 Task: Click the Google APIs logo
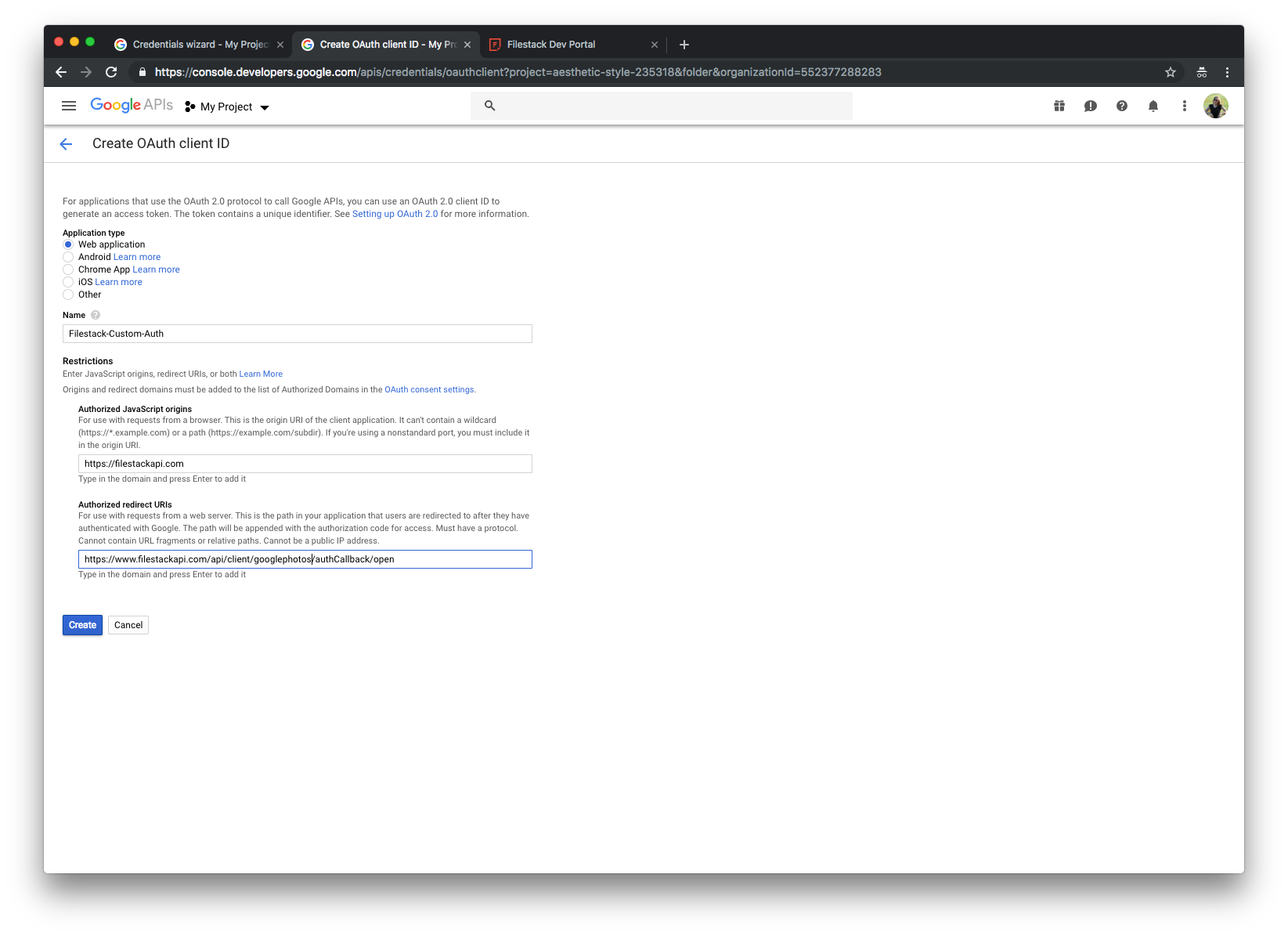coord(132,105)
